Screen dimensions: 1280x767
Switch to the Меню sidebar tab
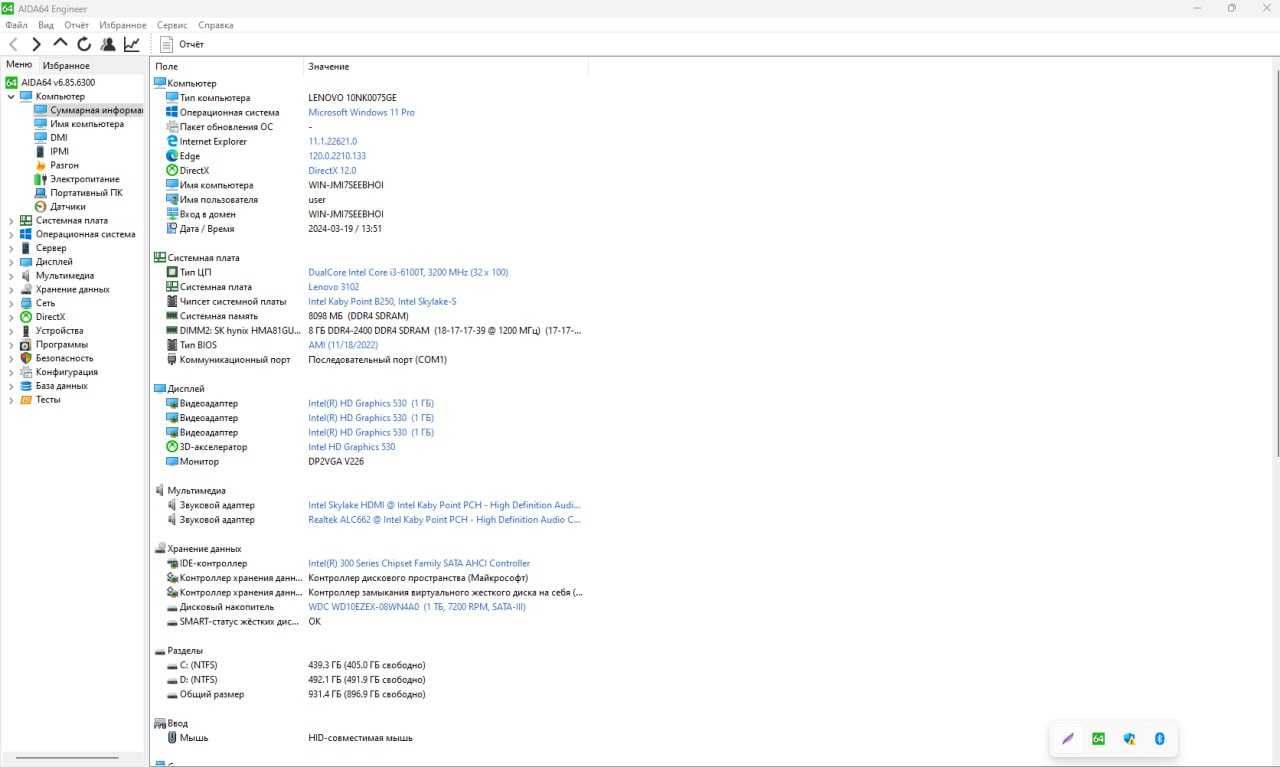point(19,65)
